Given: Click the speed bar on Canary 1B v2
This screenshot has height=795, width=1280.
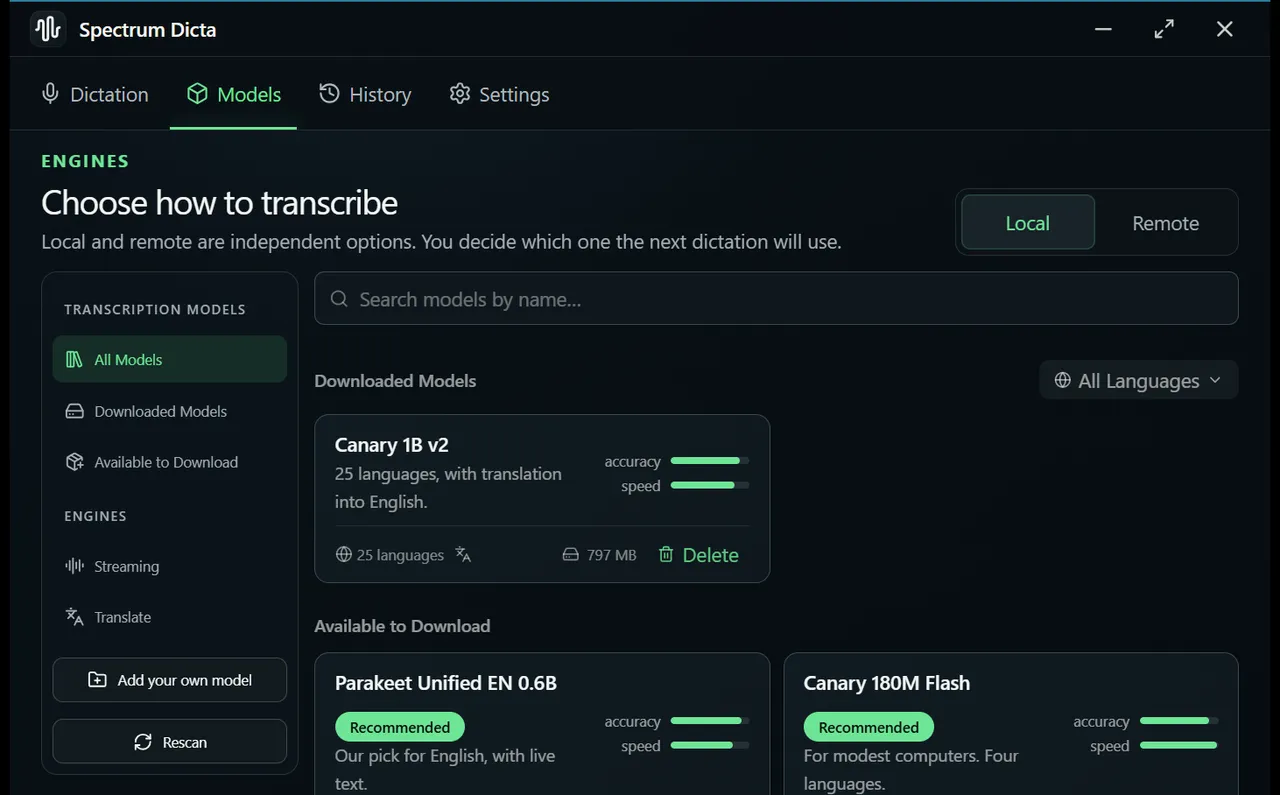Looking at the screenshot, I should [710, 485].
